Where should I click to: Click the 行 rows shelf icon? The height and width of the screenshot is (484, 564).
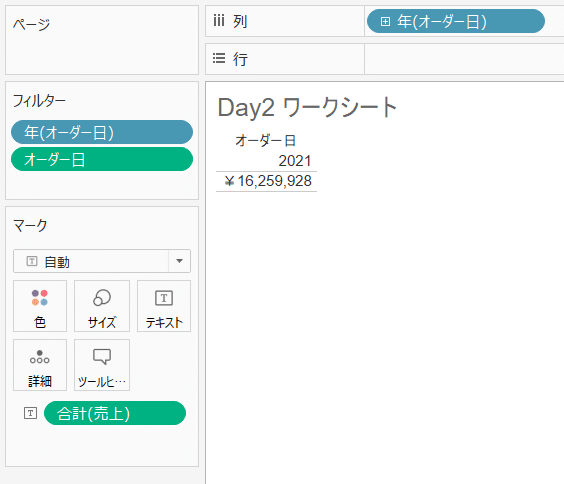pos(219,58)
